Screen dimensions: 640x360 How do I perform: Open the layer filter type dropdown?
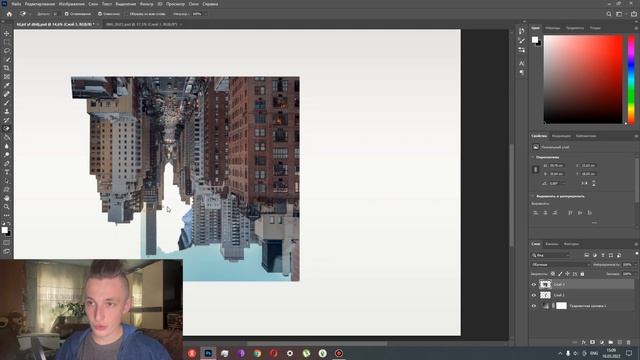point(551,255)
